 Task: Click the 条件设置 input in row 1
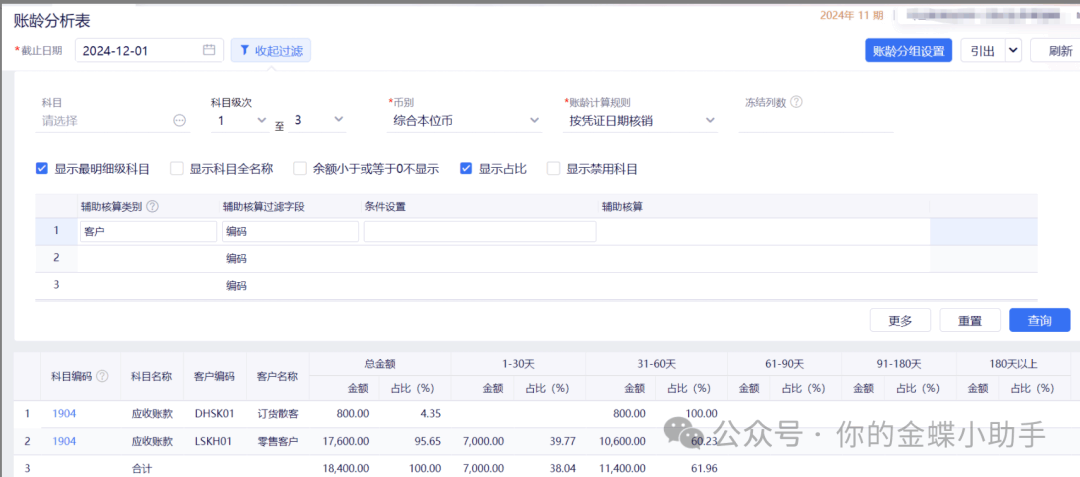click(480, 232)
